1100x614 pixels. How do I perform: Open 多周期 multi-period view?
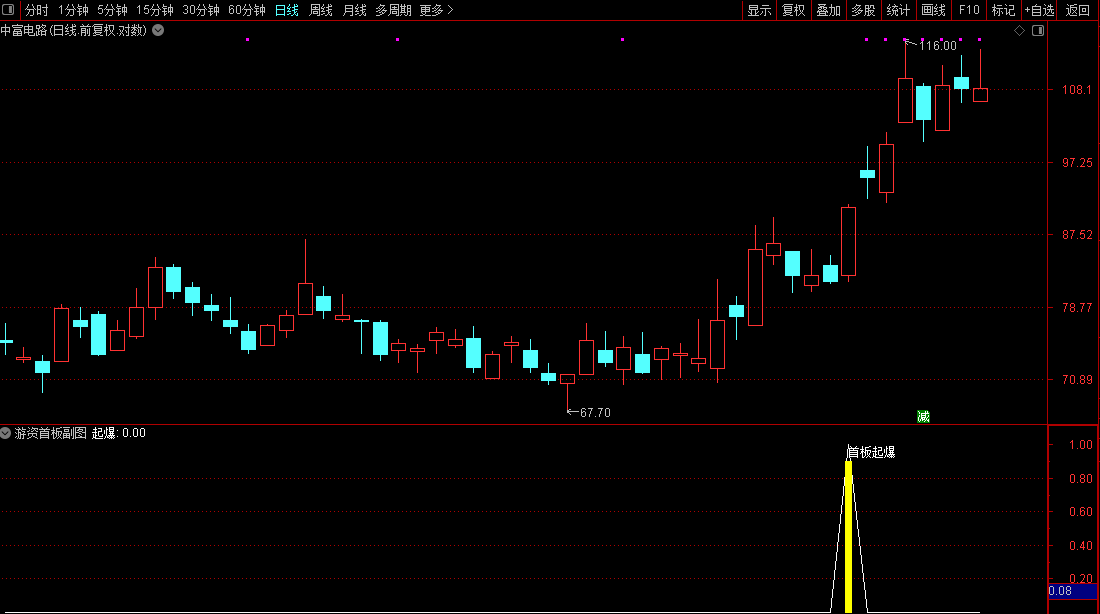point(393,11)
